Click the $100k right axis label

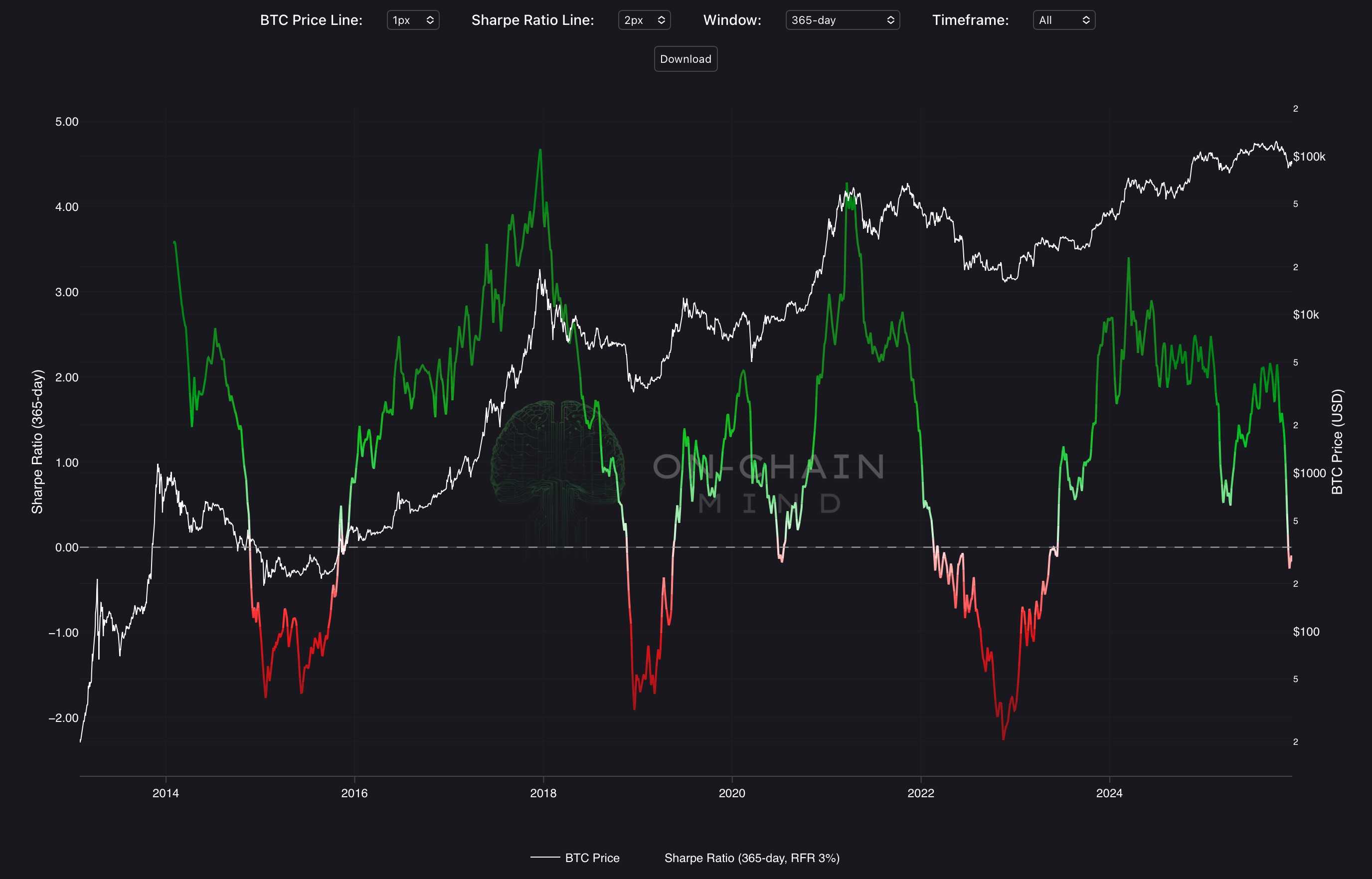(1309, 157)
